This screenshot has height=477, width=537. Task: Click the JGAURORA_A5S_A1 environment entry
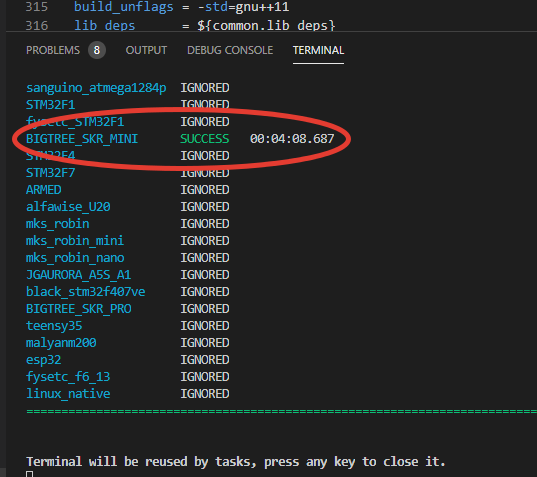(78, 275)
